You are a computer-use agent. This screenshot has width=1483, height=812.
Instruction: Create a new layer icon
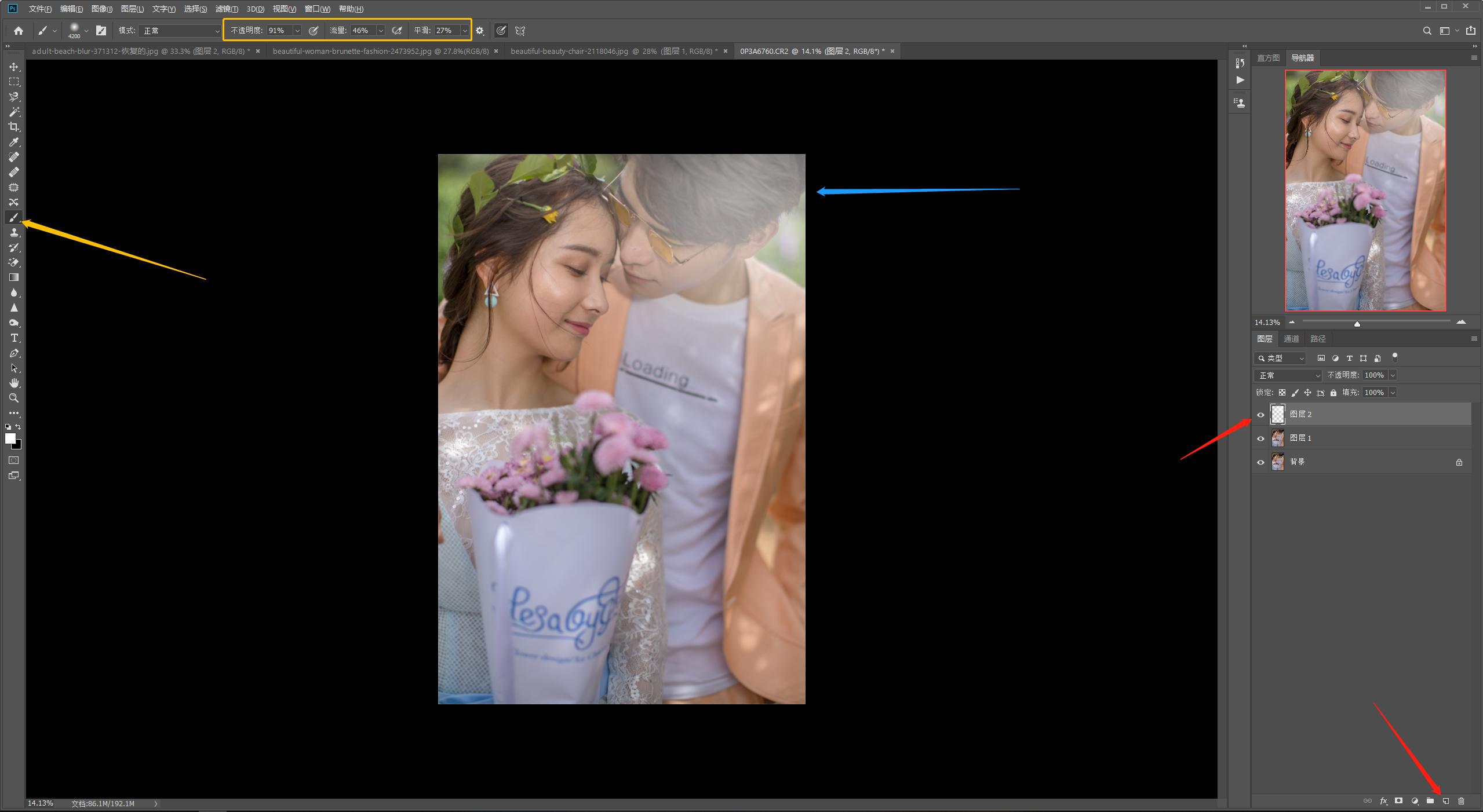coord(1445,801)
